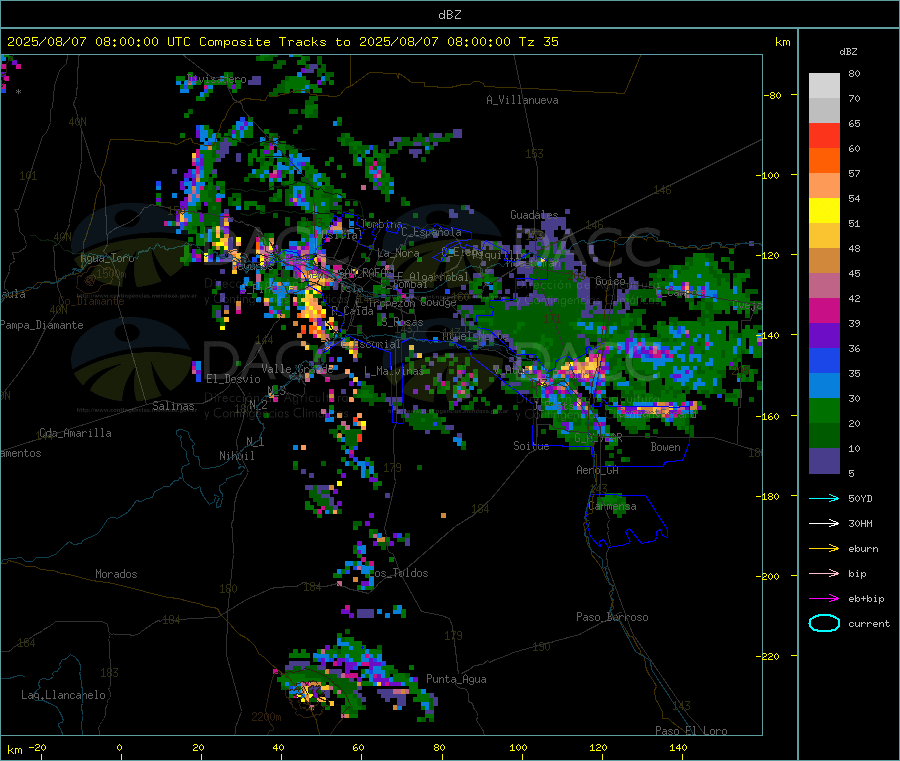The image size is (900, 761).
Task: Click the 'km' label at the bottom-left axis
Action: coord(14,750)
